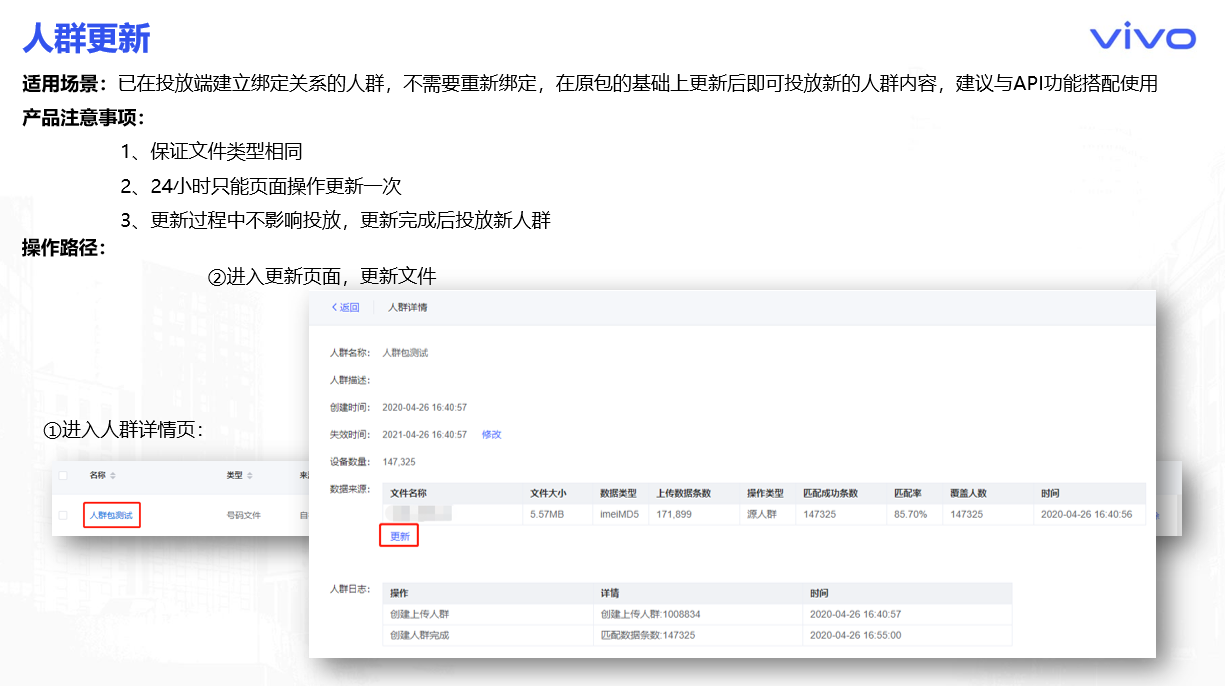This screenshot has width=1225, height=686.
Task: Sort list by 名称 column arrows
Action: click(113, 476)
